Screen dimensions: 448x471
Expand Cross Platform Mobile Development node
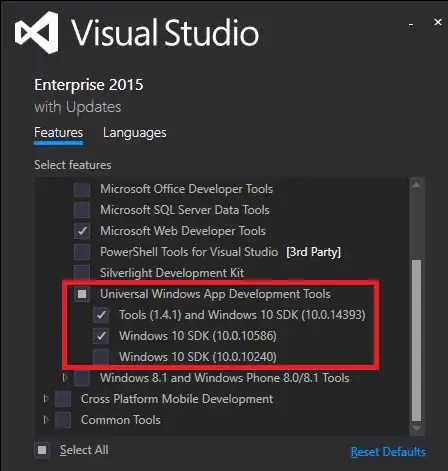(x=46, y=399)
